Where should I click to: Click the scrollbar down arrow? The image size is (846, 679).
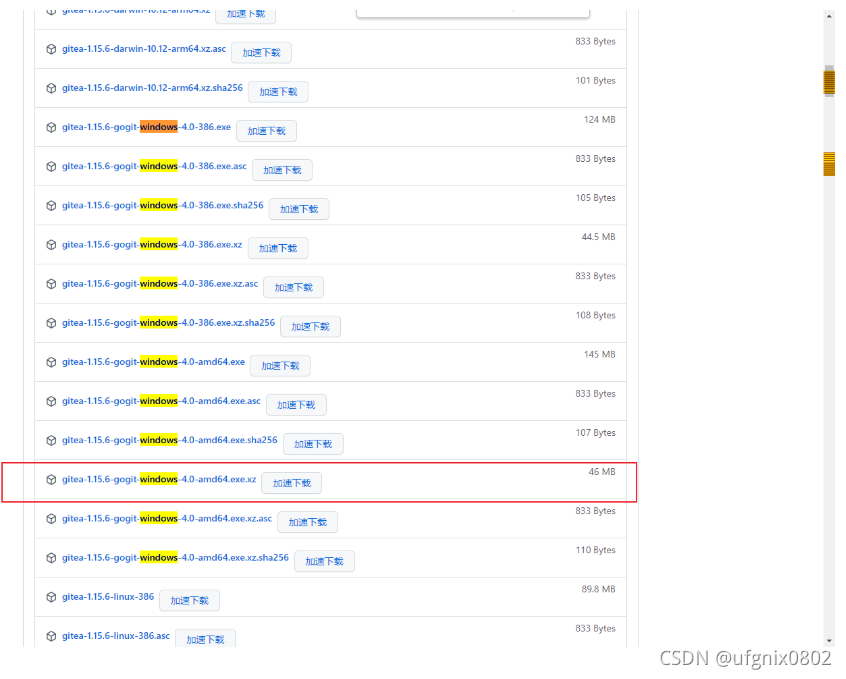(x=829, y=641)
